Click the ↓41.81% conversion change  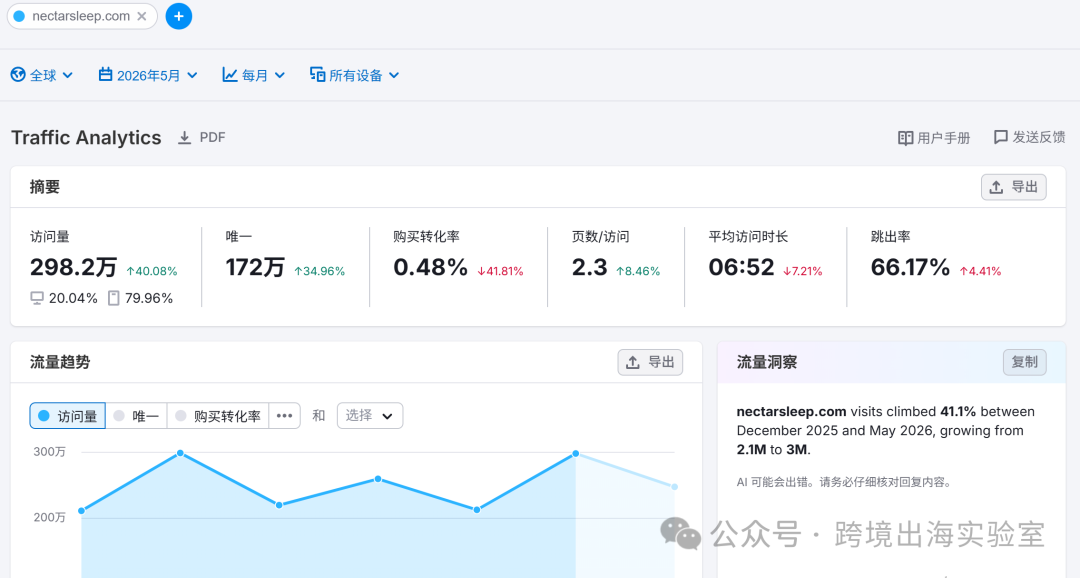500,271
